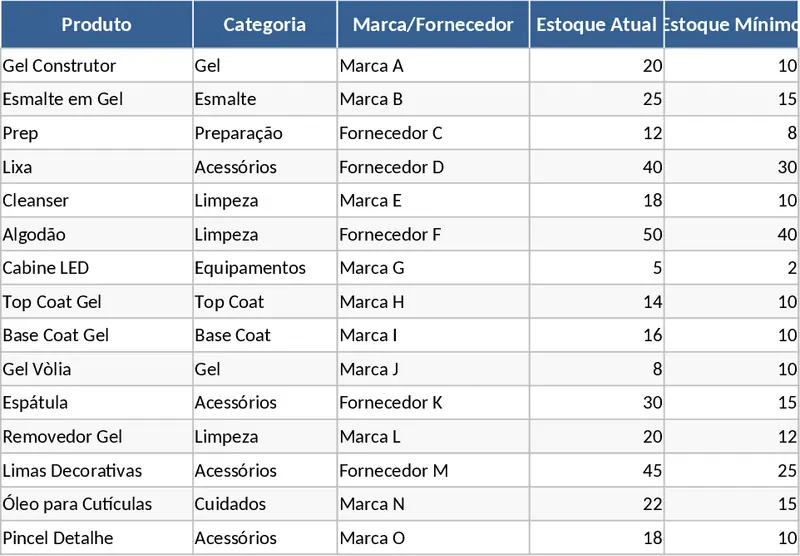Select the Pincel Detalhe product cell
800x556 pixels.
(x=96, y=538)
